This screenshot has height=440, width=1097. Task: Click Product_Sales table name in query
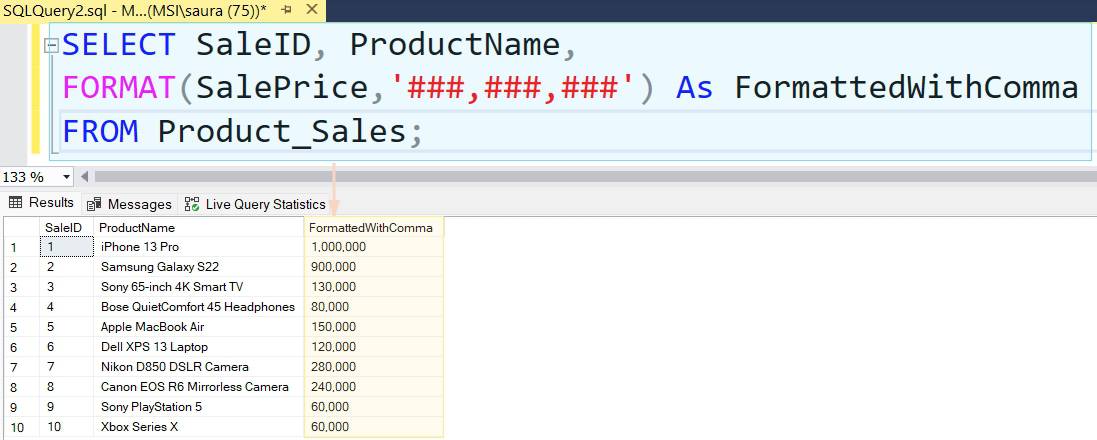[281, 132]
